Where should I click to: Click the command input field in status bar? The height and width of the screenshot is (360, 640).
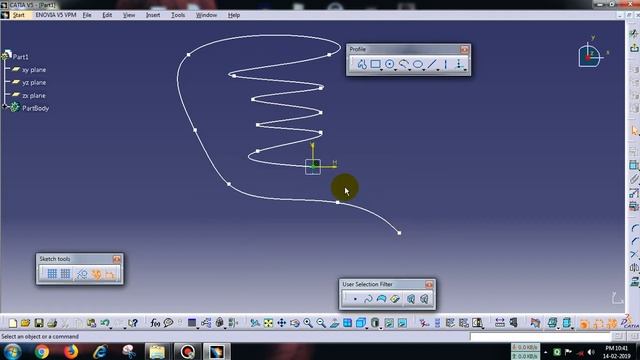pyautogui.click(x=540, y=336)
